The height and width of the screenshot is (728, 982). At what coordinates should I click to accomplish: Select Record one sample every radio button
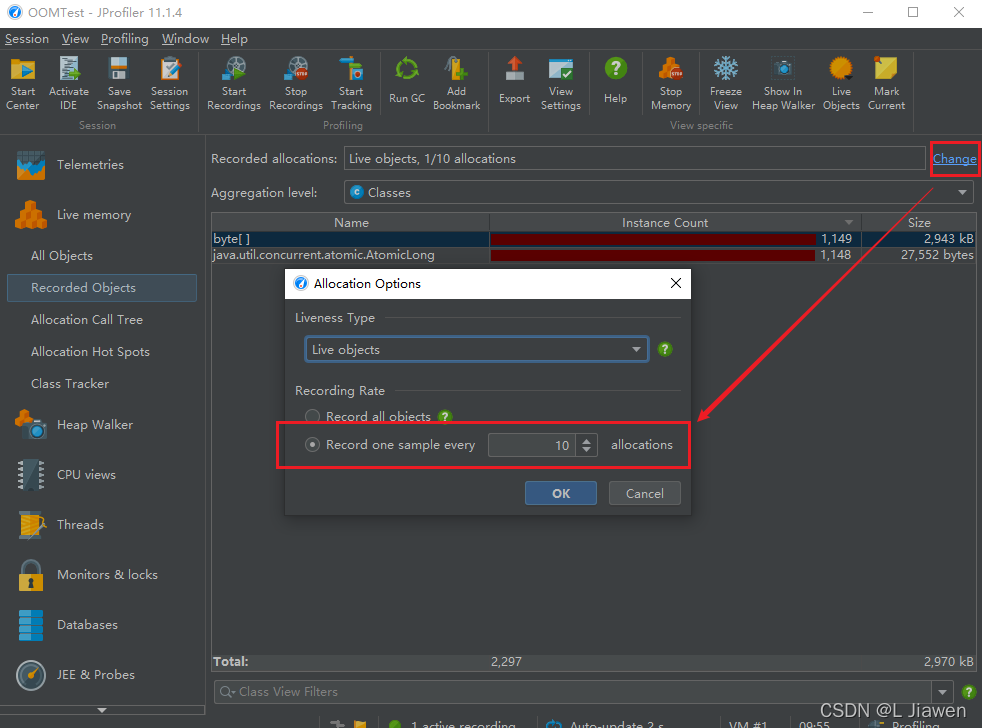[x=312, y=445]
